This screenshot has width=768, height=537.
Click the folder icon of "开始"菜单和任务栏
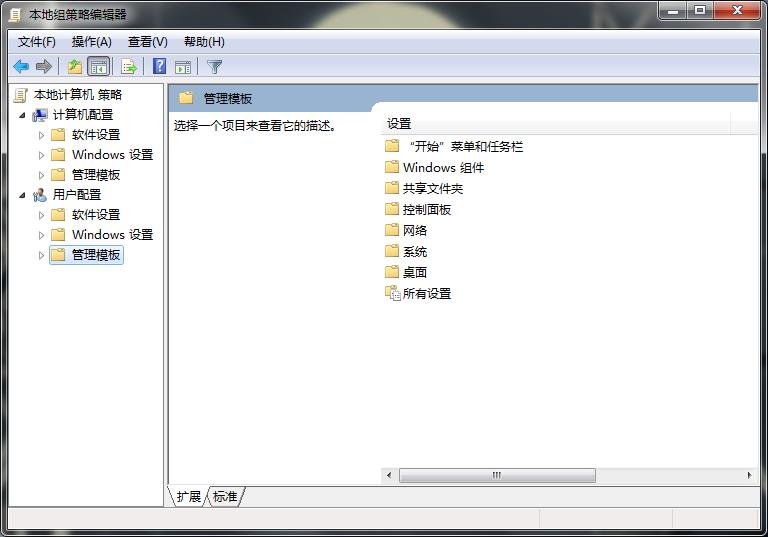tap(392, 146)
